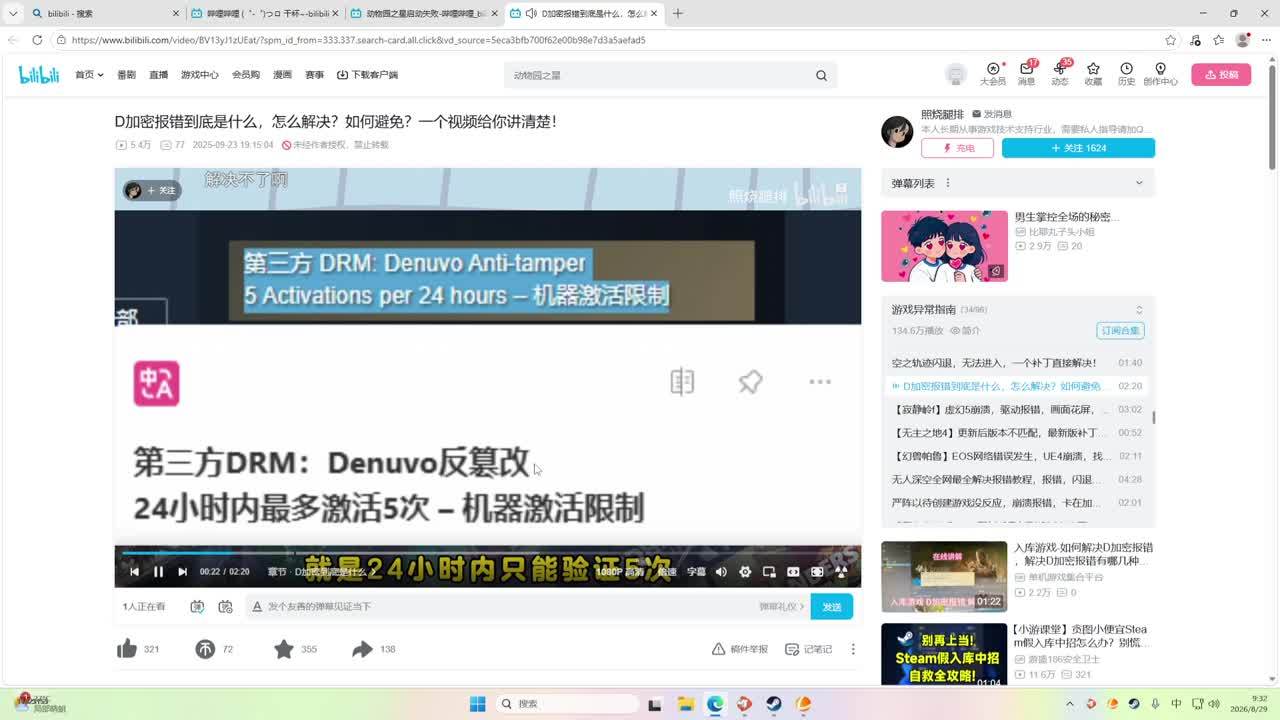Open the 1080P 高清 quality selector
The height and width of the screenshot is (720, 1280).
[x=620, y=572]
